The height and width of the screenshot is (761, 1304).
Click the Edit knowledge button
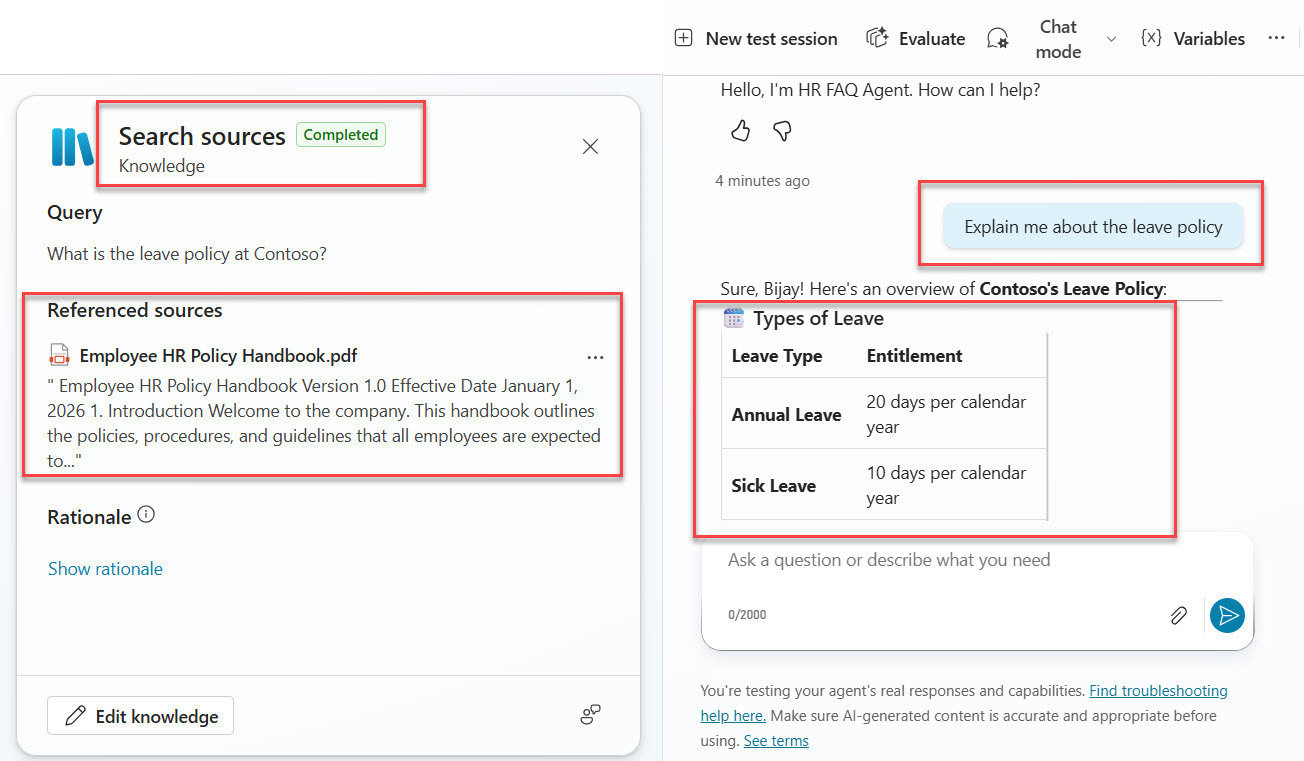coord(140,716)
